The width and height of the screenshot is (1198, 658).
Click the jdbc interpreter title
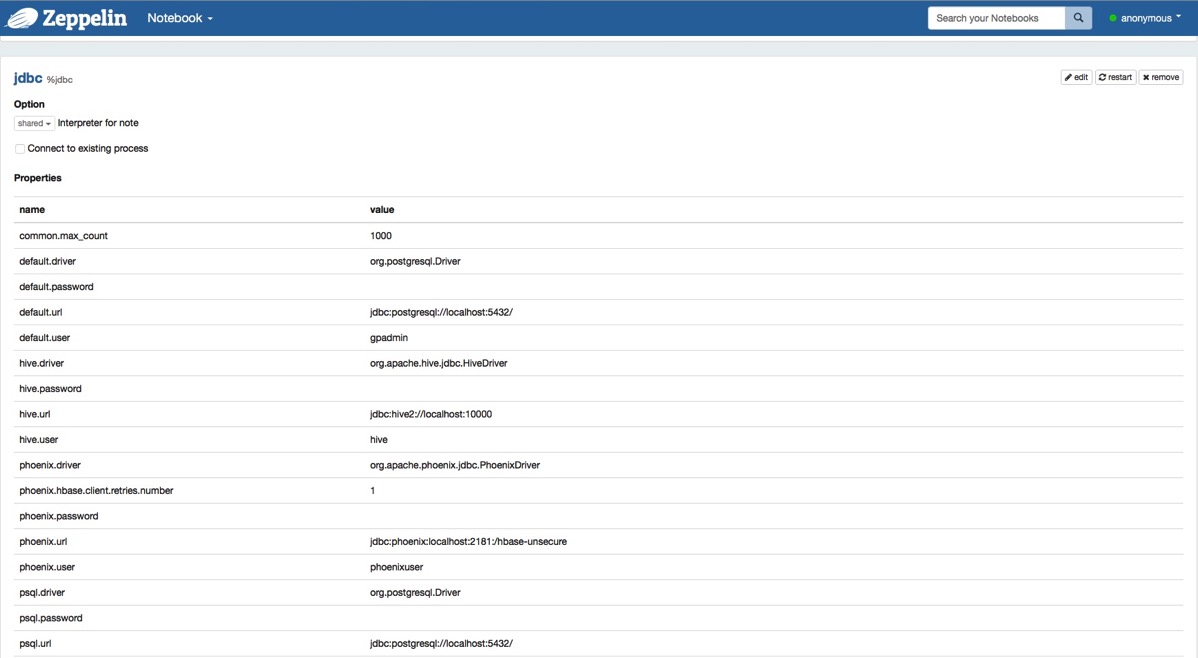[x=28, y=78]
